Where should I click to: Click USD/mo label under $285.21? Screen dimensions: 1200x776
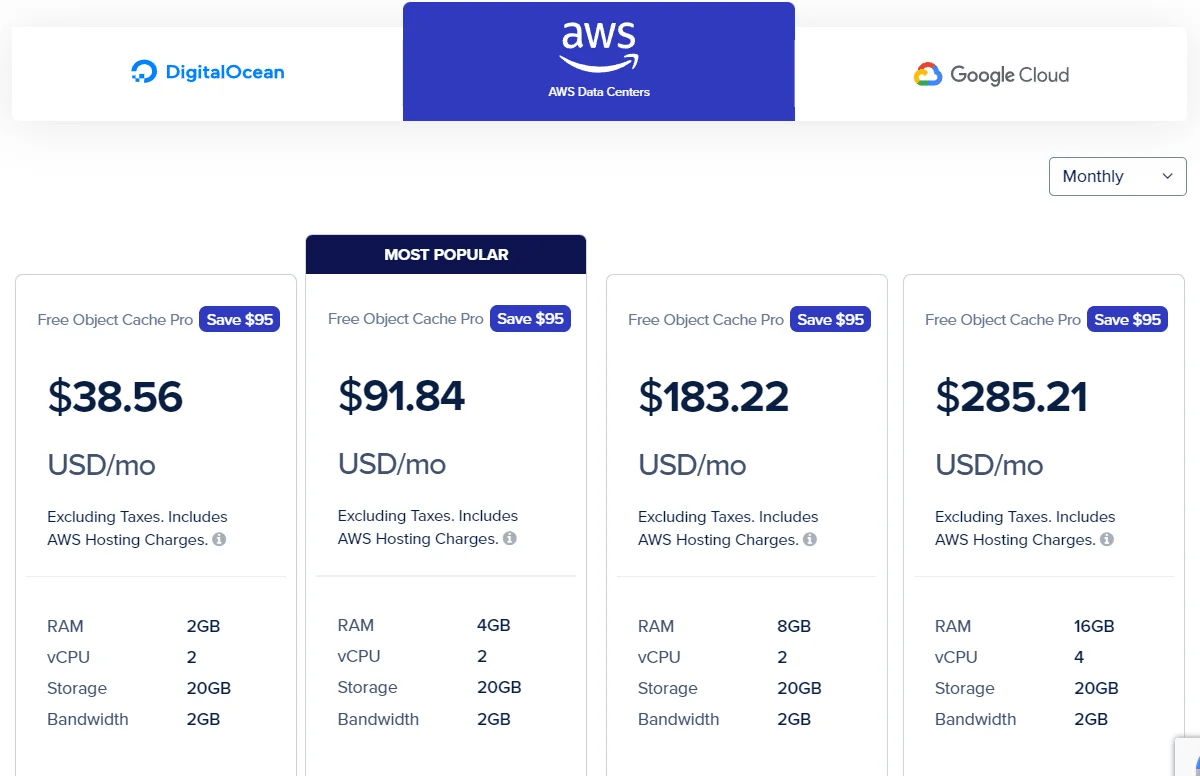point(989,465)
